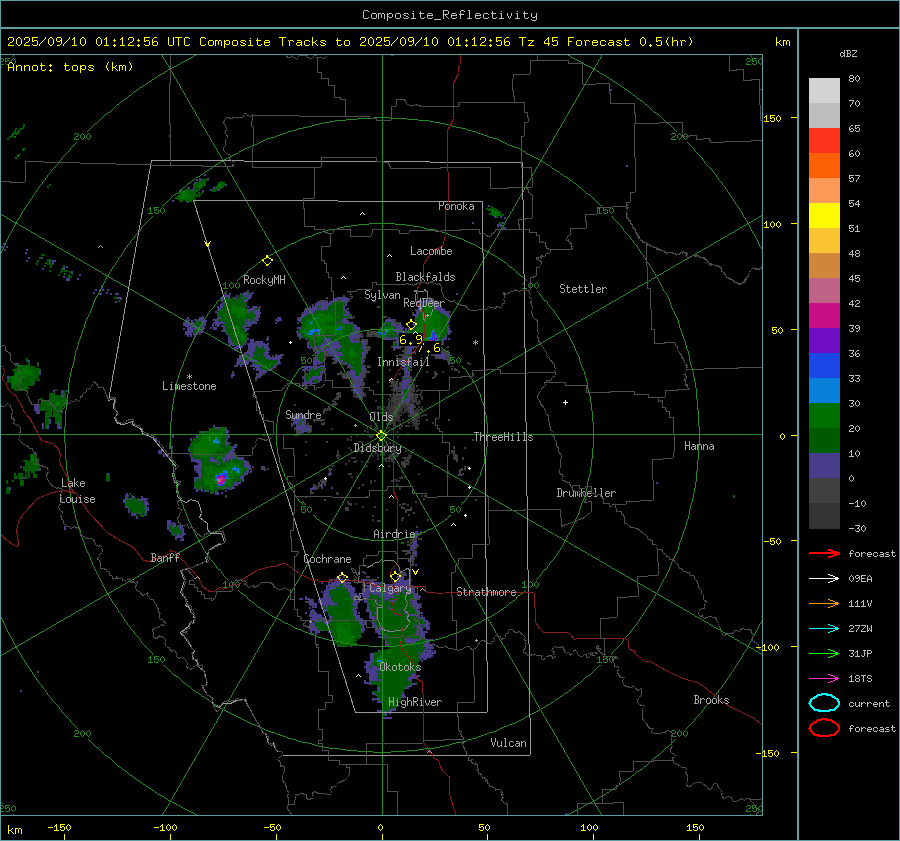Click the -150 tick on bottom axis
900x841 pixels.
coord(59,827)
